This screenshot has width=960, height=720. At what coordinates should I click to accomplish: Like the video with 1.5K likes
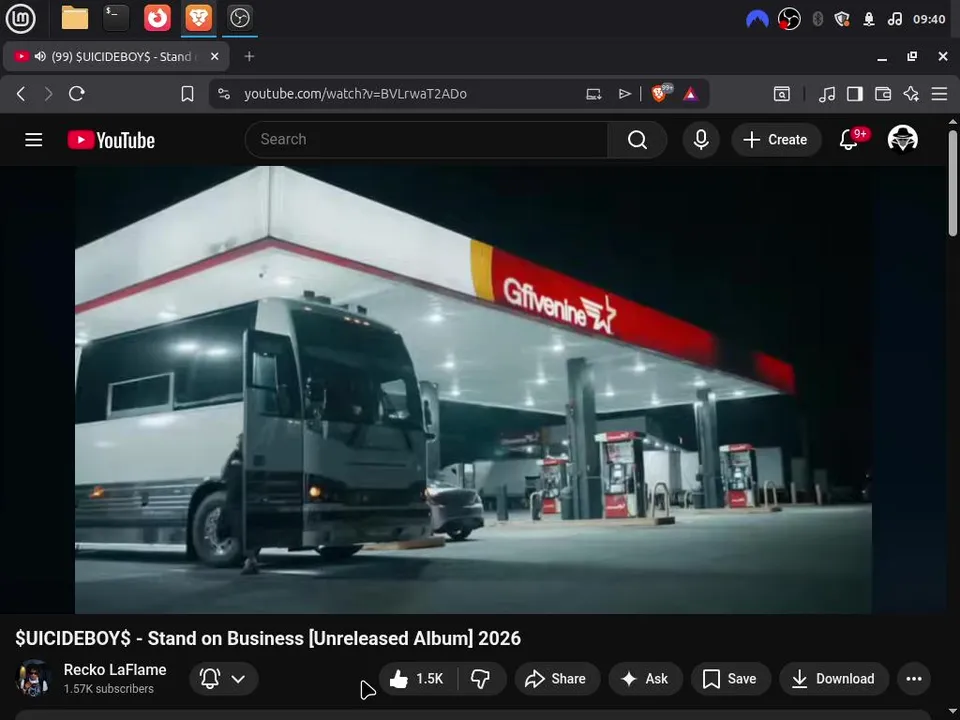[x=418, y=678]
